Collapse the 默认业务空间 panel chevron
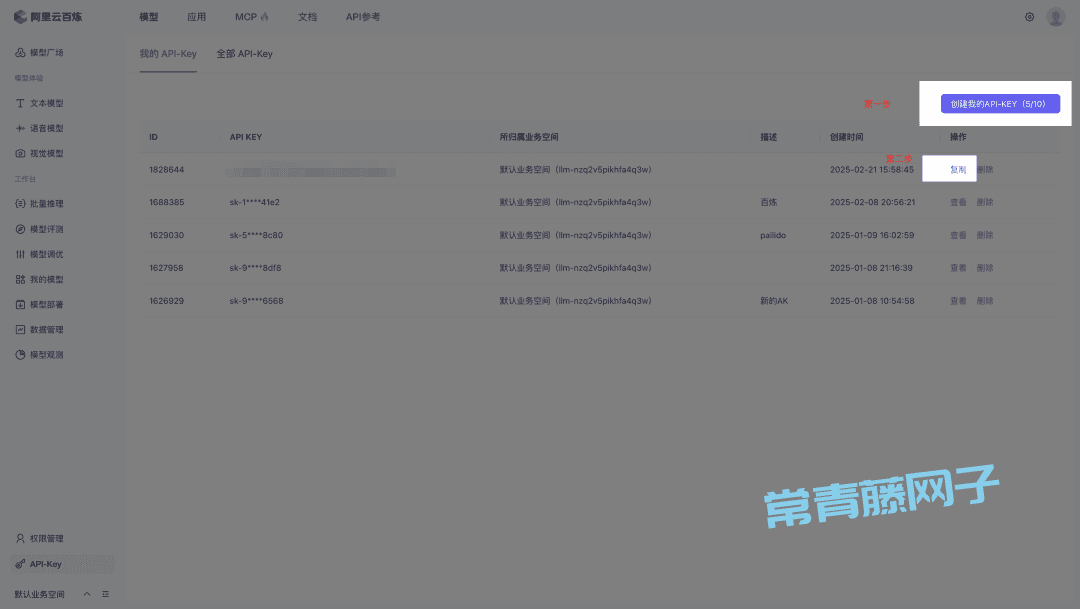This screenshot has width=1080, height=609. (85, 593)
